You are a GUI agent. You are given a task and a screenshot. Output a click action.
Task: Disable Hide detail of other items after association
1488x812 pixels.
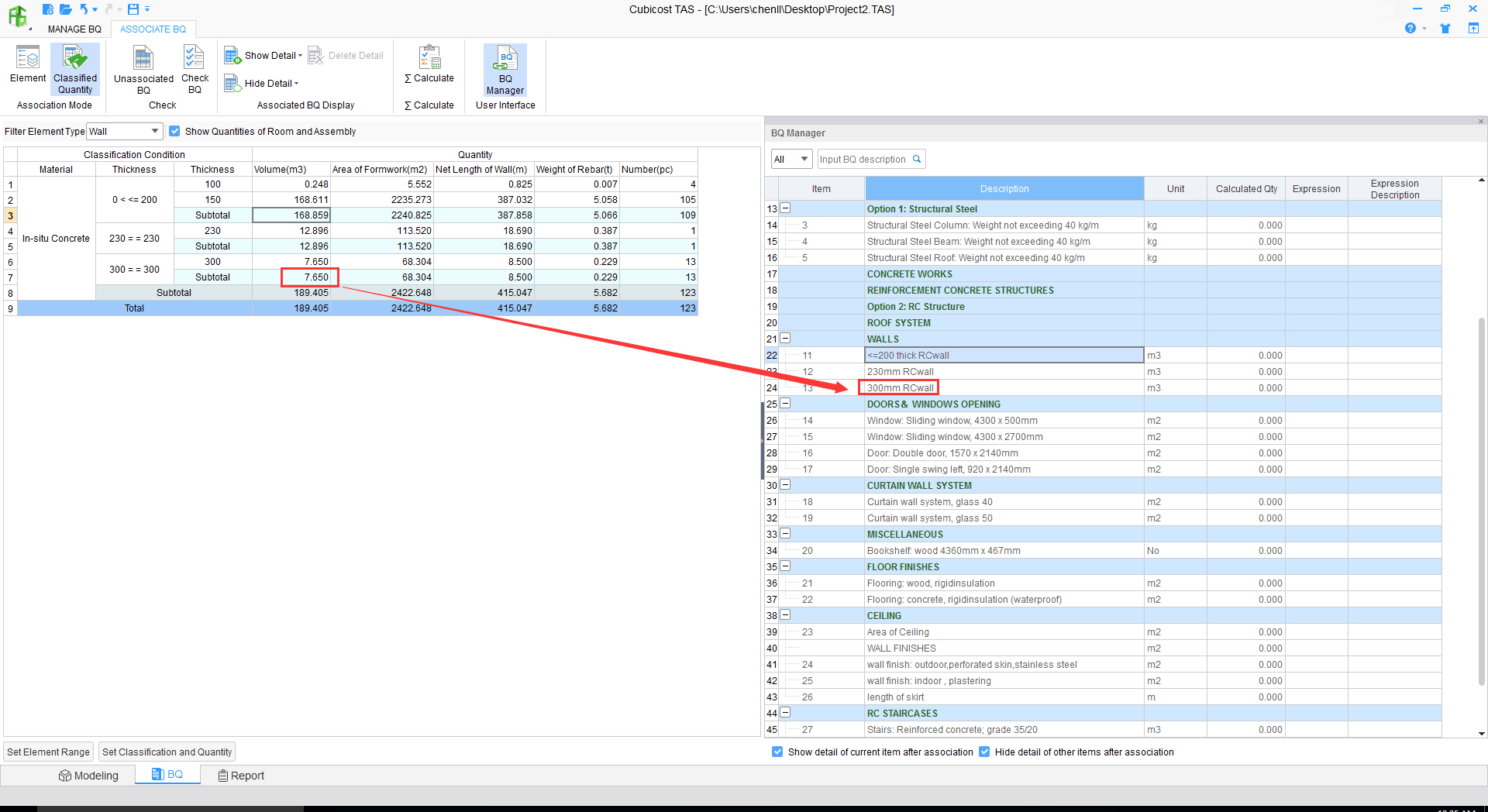point(984,752)
